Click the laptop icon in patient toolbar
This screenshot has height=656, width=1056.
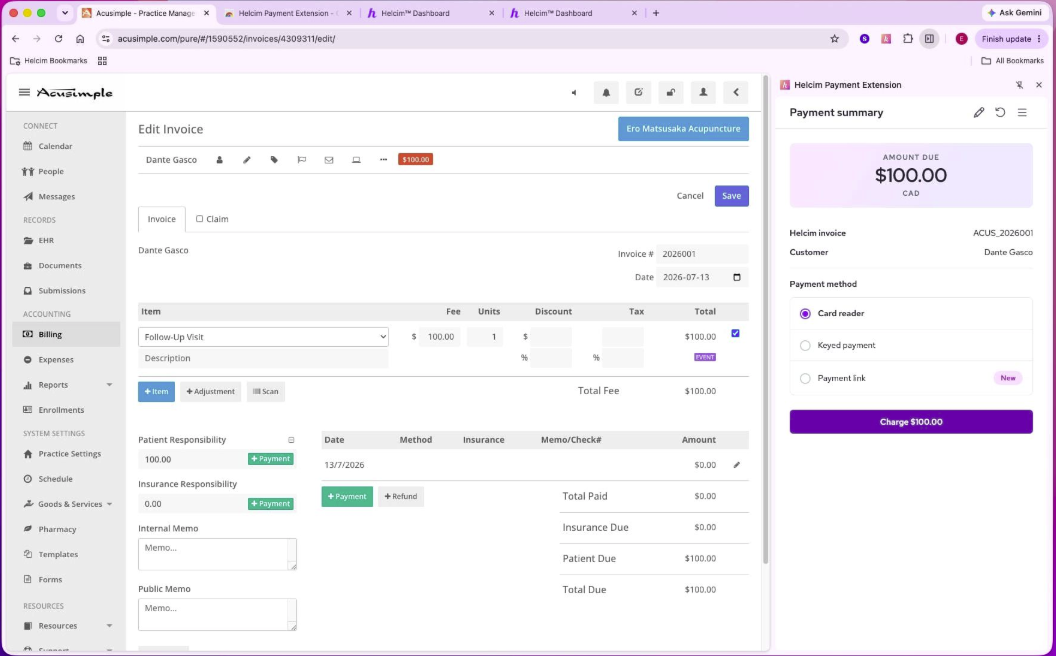point(356,160)
